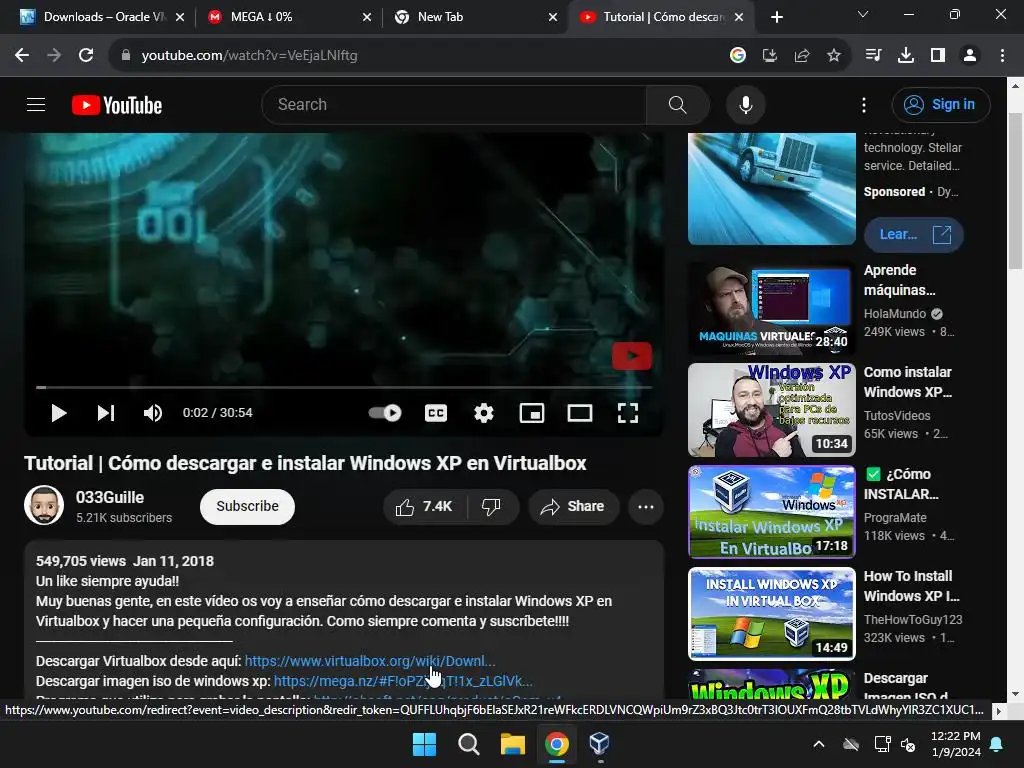Like the video with 7.4K likes

(x=424, y=507)
